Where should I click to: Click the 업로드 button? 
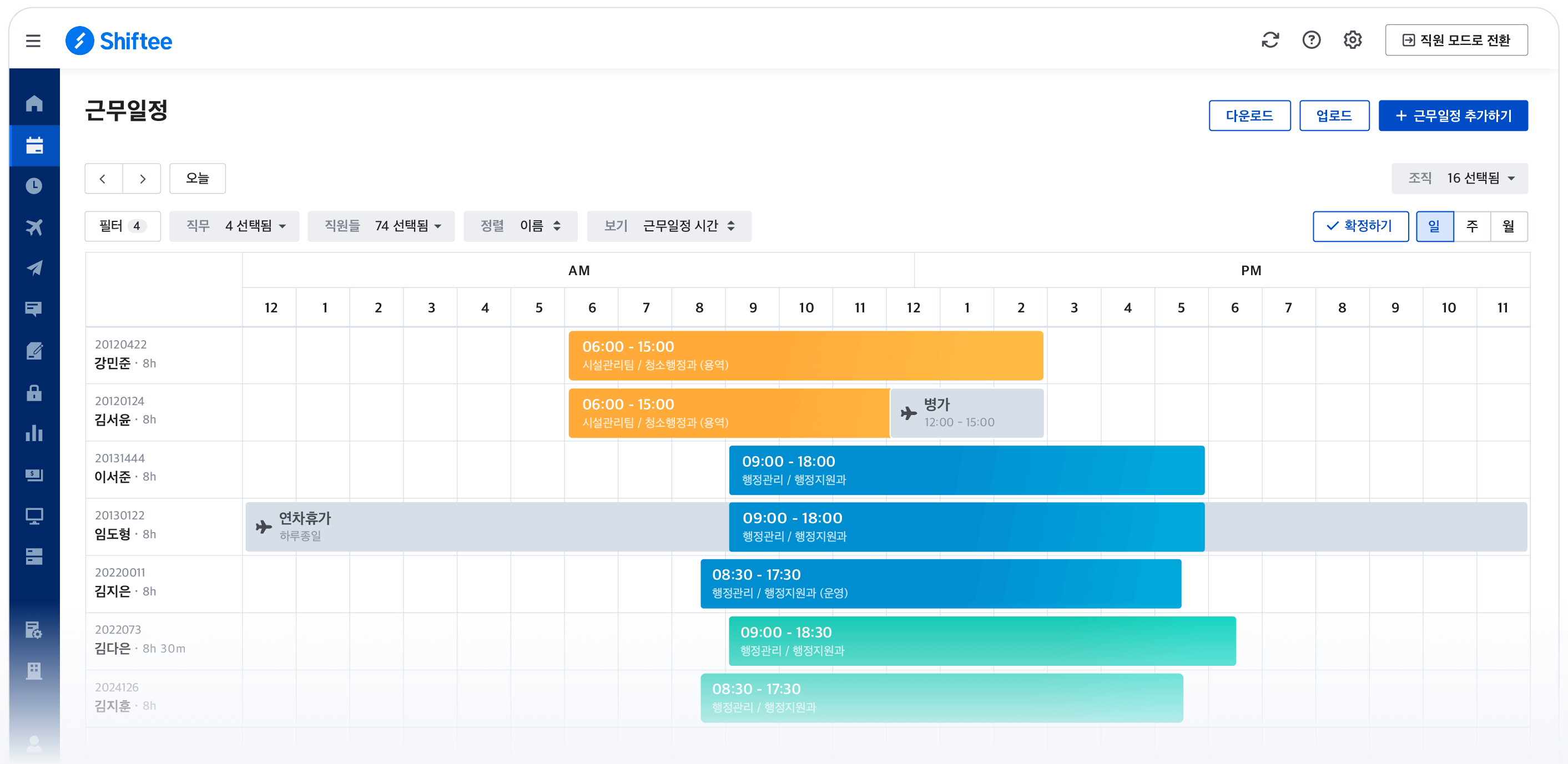(x=1334, y=115)
